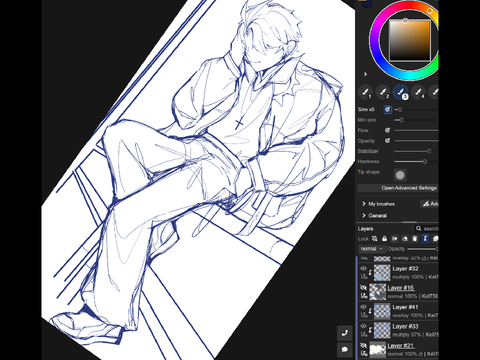Select brush preset slot 1
Screen dimensions: 480x360
(x=366, y=92)
